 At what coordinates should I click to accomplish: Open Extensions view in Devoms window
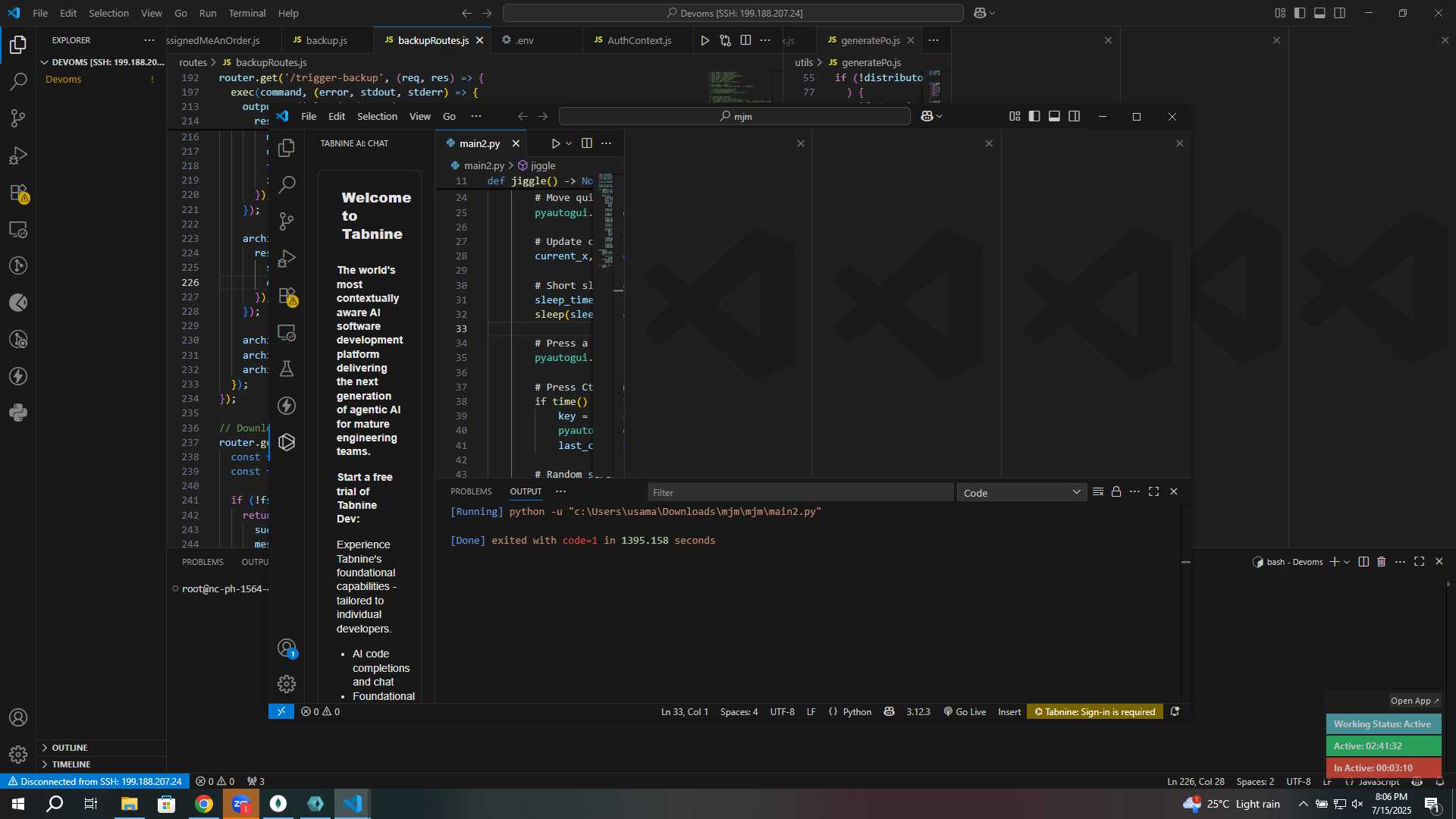click(18, 193)
